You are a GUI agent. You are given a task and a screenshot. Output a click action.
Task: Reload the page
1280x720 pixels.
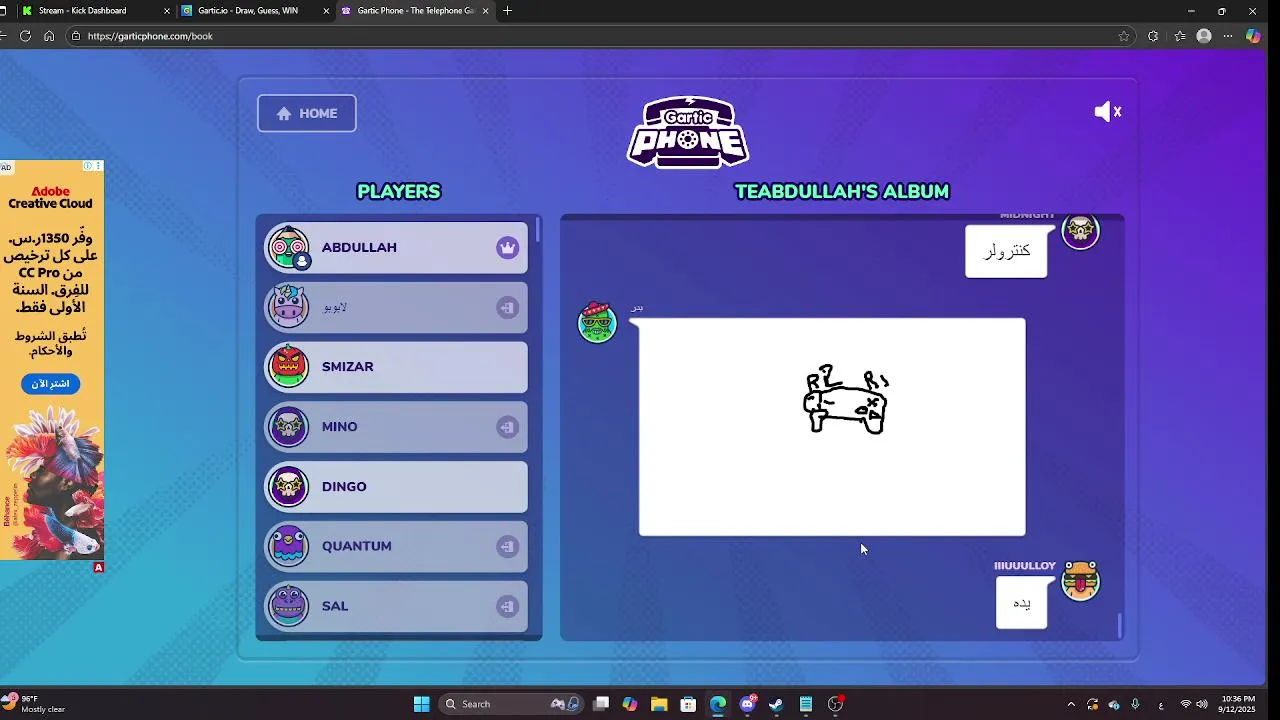(25, 36)
